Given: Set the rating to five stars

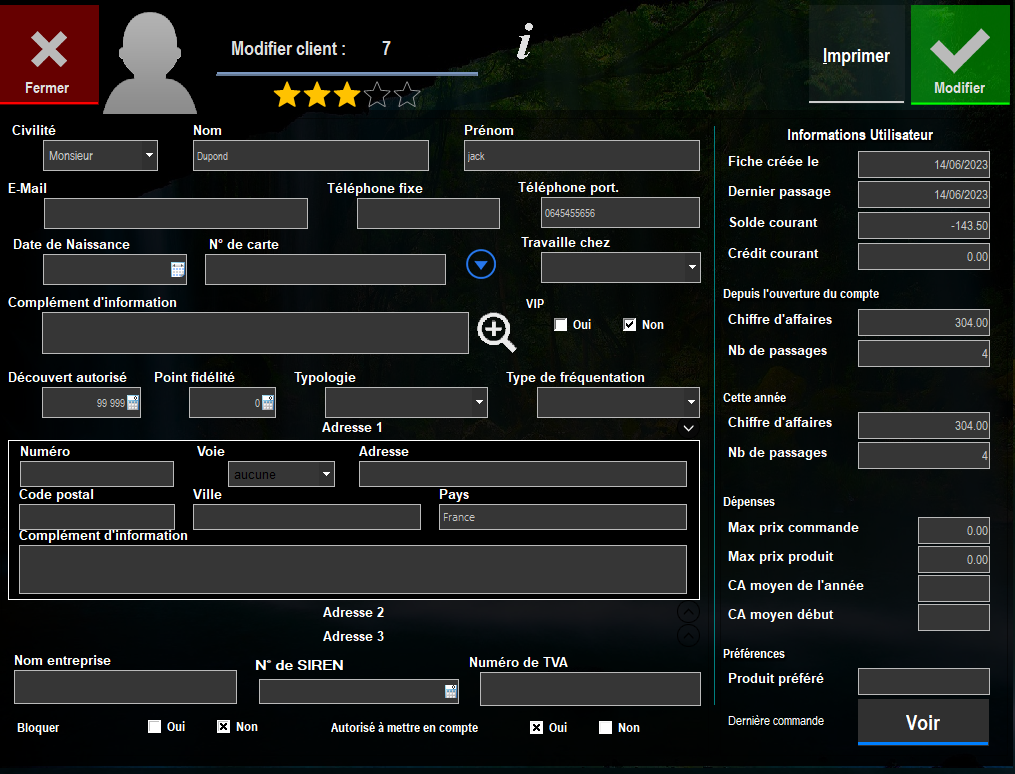Looking at the screenshot, I should tap(407, 95).
